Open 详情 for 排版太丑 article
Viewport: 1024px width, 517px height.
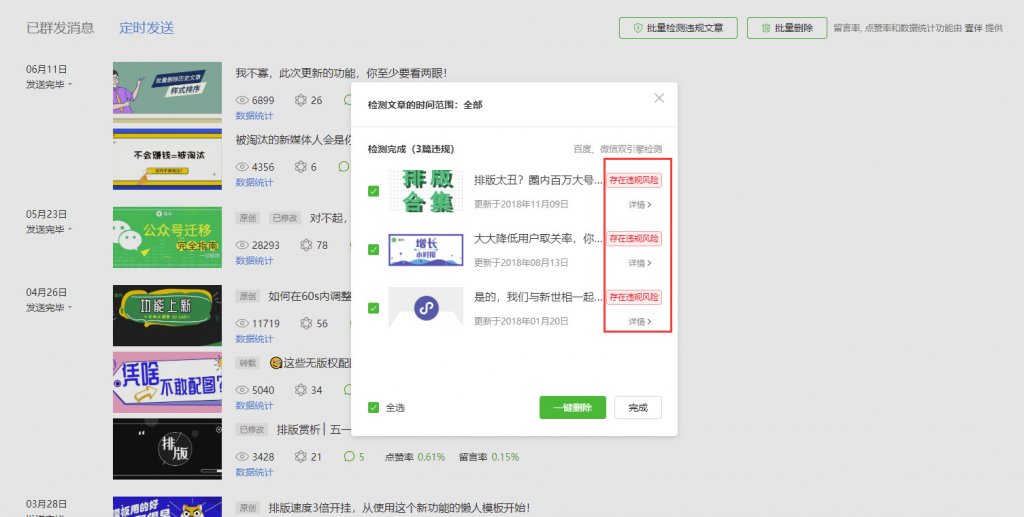click(640, 204)
